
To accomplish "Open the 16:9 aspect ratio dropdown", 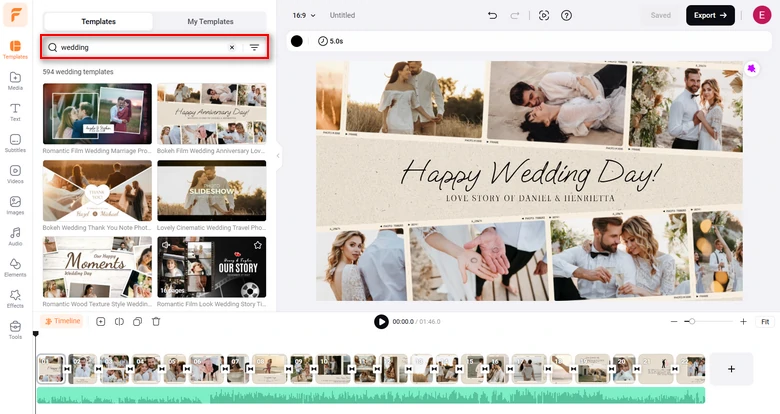I will tap(304, 15).
